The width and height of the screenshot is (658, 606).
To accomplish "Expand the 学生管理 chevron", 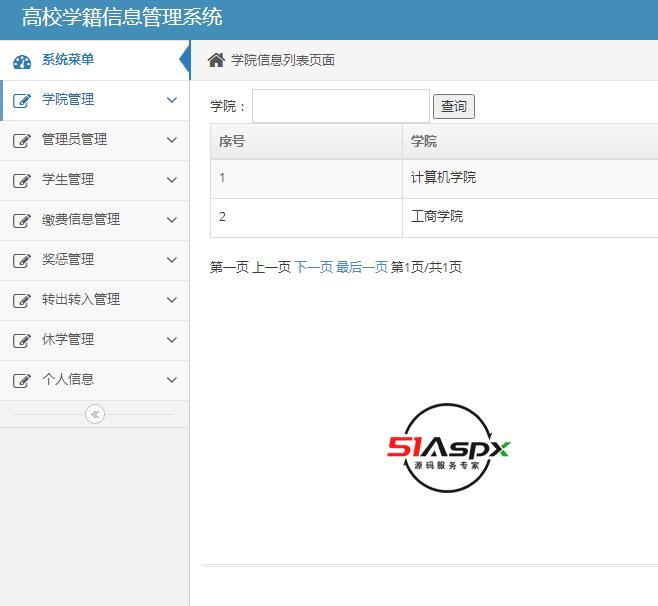I will pos(172,180).
